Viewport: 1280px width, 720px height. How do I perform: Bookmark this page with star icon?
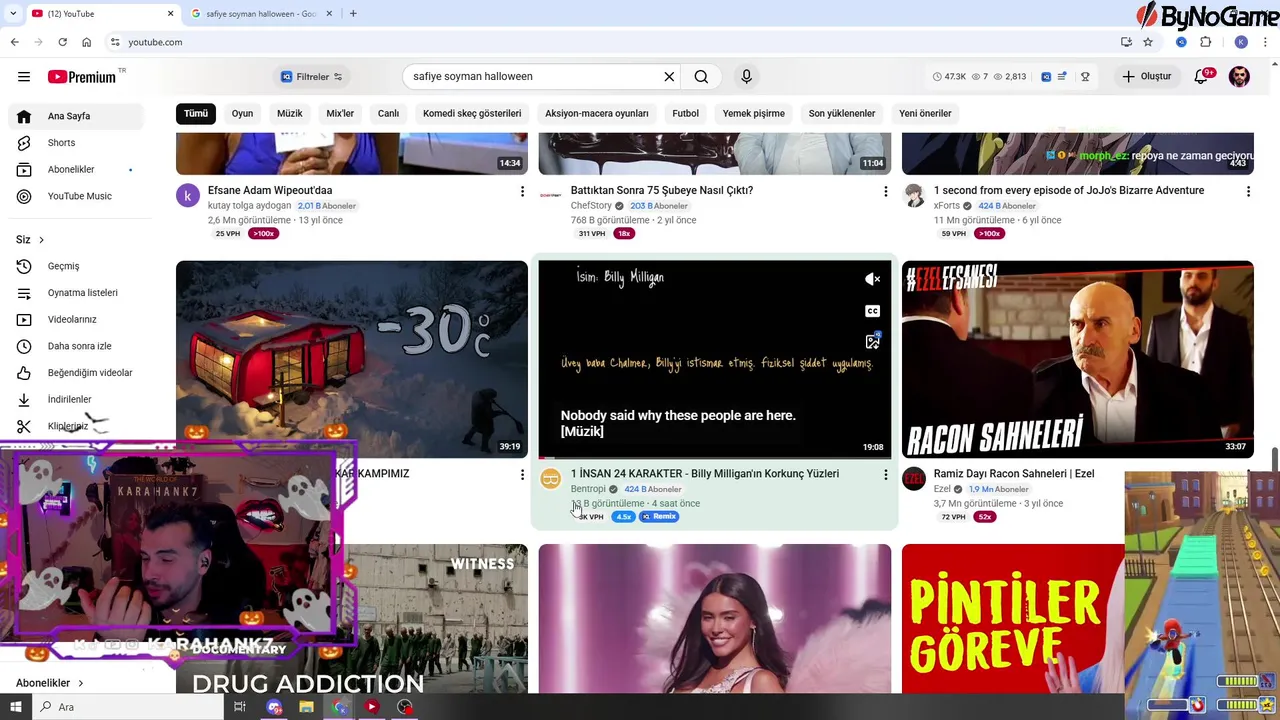1148,42
